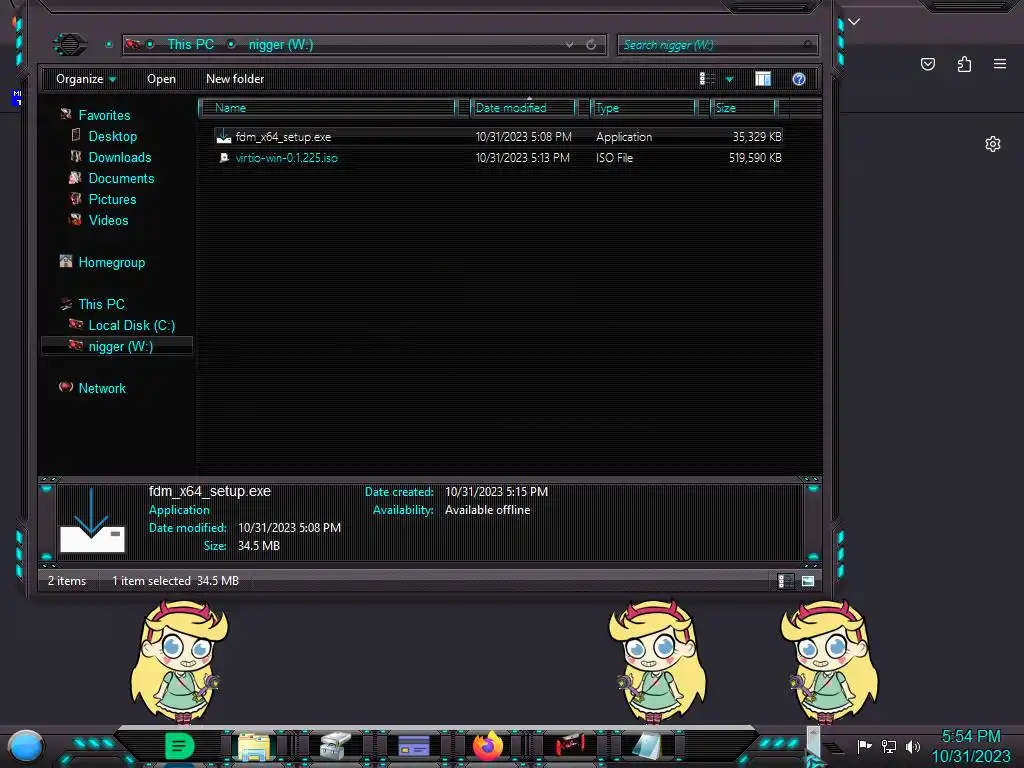Viewport: 1024px width, 768px height.
Task: Sort by the Size column header
Action: (x=744, y=108)
